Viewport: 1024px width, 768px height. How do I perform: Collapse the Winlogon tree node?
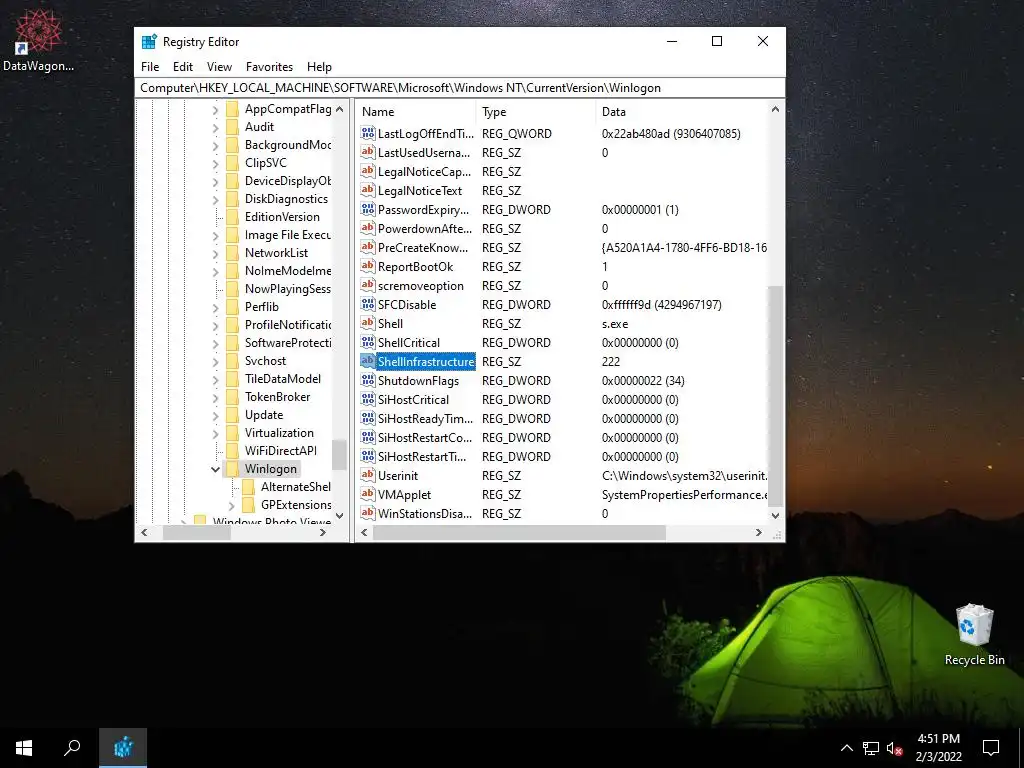coord(215,469)
